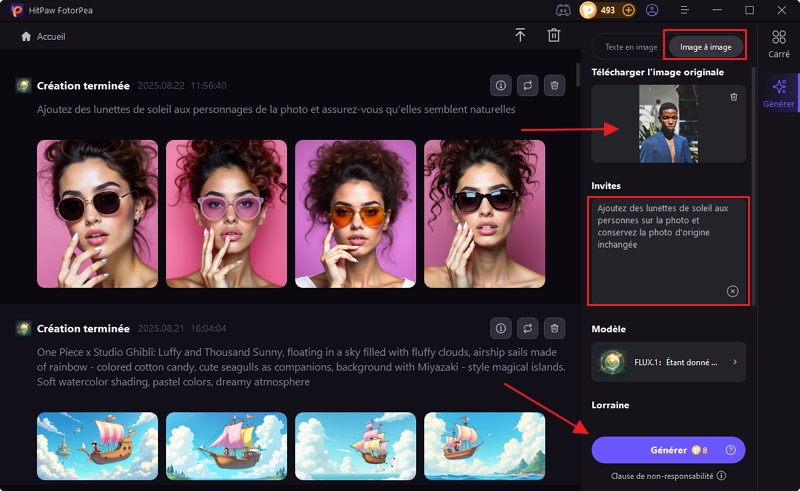The image size is (800, 491).
Task: Click the Lorraine section label
Action: click(x=610, y=405)
